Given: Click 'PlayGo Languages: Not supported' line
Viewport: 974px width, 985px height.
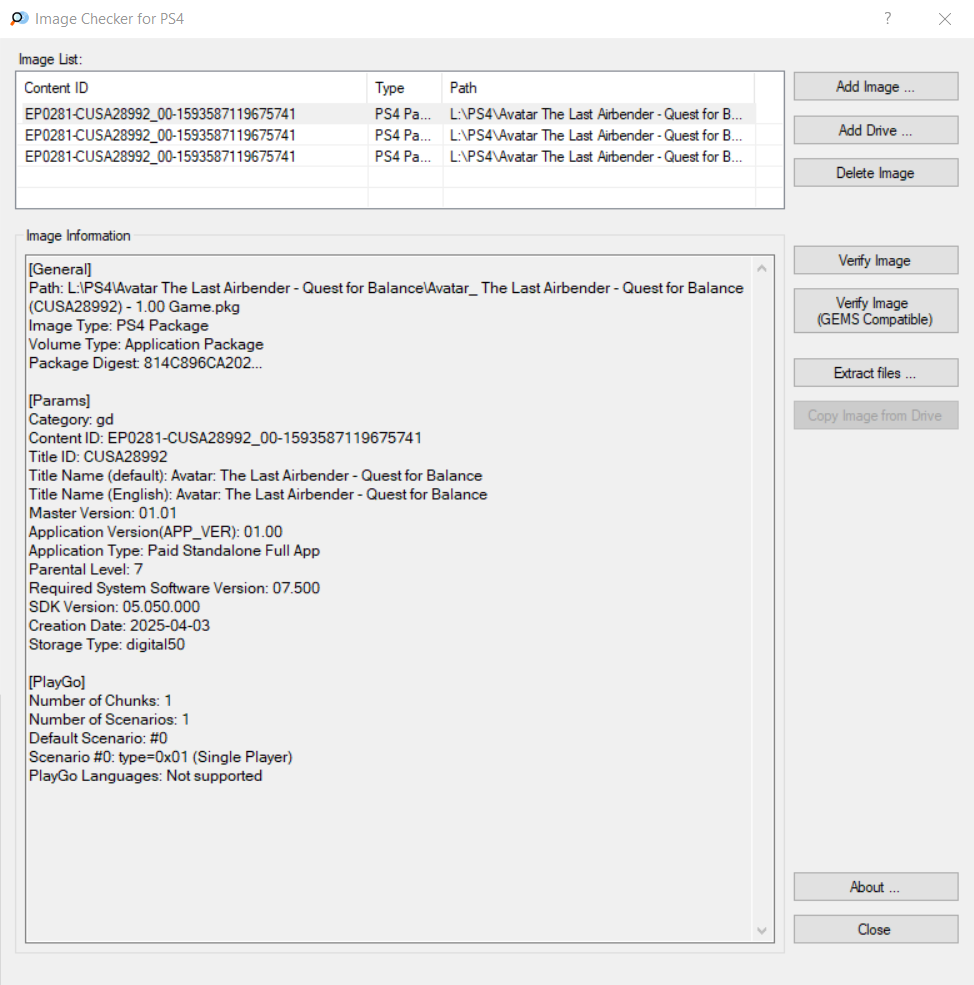Looking at the screenshot, I should [x=146, y=776].
